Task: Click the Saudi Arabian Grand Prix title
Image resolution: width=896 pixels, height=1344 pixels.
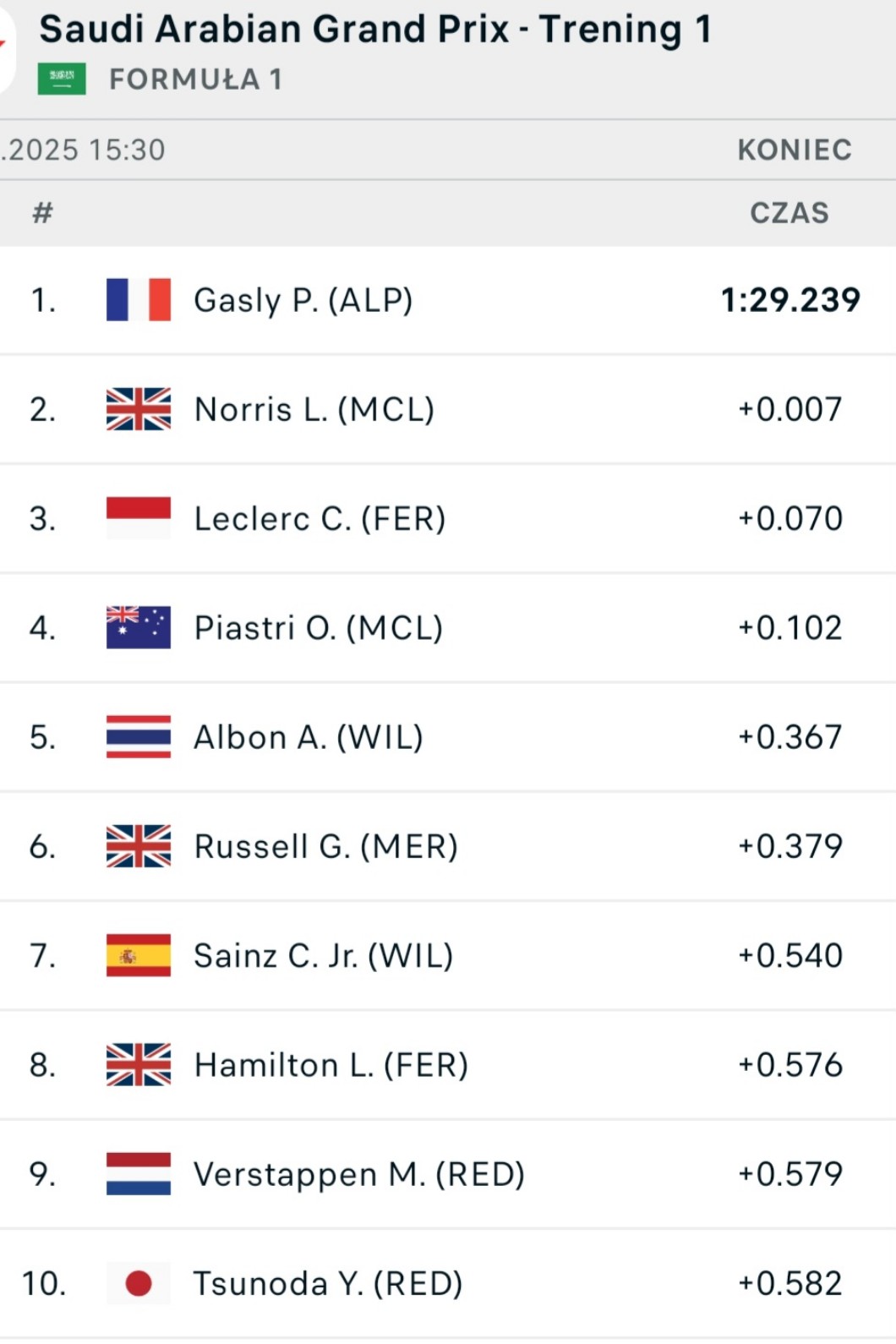Action: pos(375,30)
